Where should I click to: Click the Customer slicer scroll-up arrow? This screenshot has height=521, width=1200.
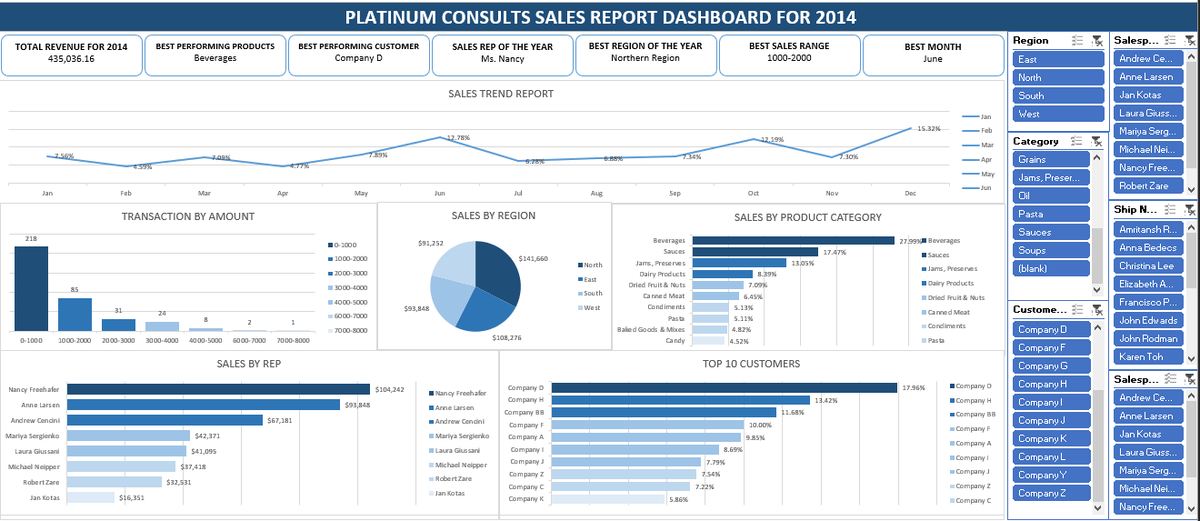click(1097, 326)
